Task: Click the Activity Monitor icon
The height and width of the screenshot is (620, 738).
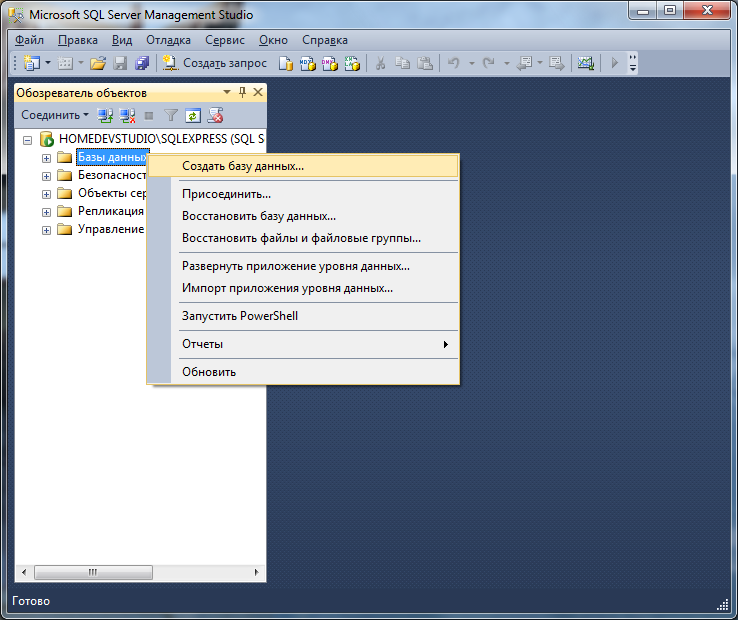Action: [x=586, y=63]
